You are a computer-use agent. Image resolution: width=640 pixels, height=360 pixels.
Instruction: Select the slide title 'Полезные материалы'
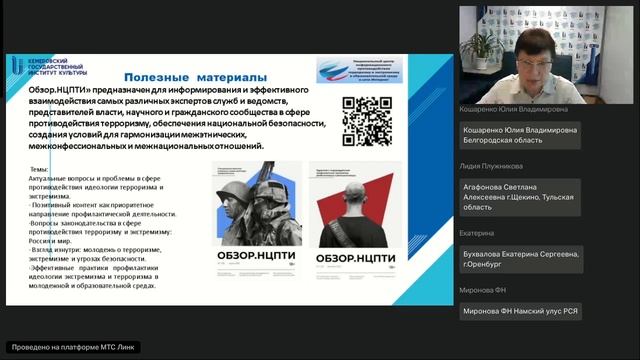[x=196, y=77]
